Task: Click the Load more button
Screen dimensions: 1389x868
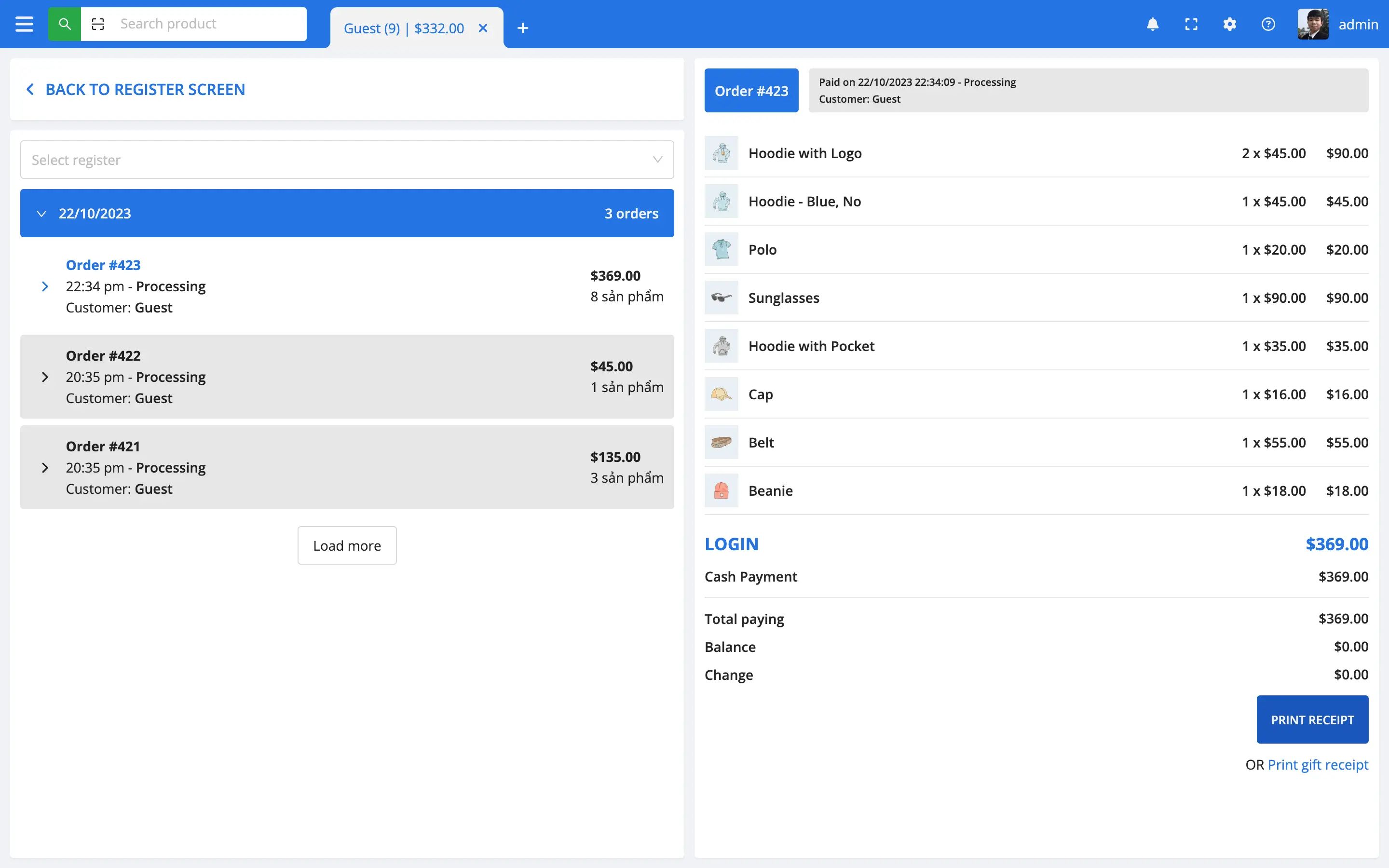Action: pyautogui.click(x=347, y=545)
